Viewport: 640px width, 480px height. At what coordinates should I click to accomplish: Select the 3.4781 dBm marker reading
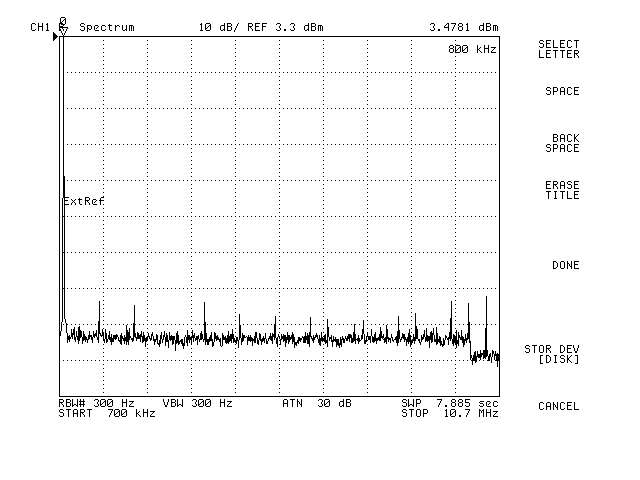click(x=464, y=26)
